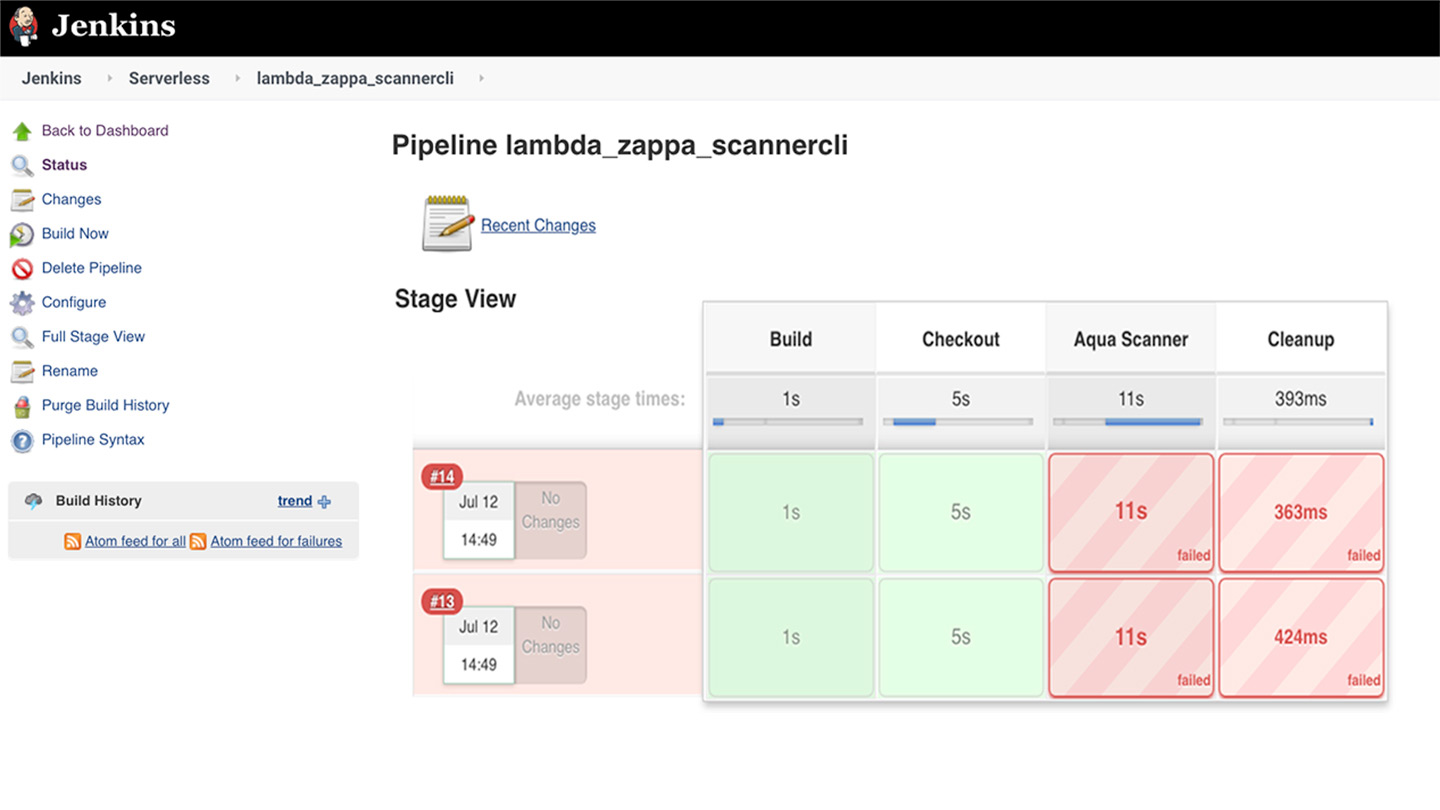This screenshot has width=1440, height=810.
Task: Click the Jenkins butler logo icon
Action: pyautogui.click(x=24, y=25)
